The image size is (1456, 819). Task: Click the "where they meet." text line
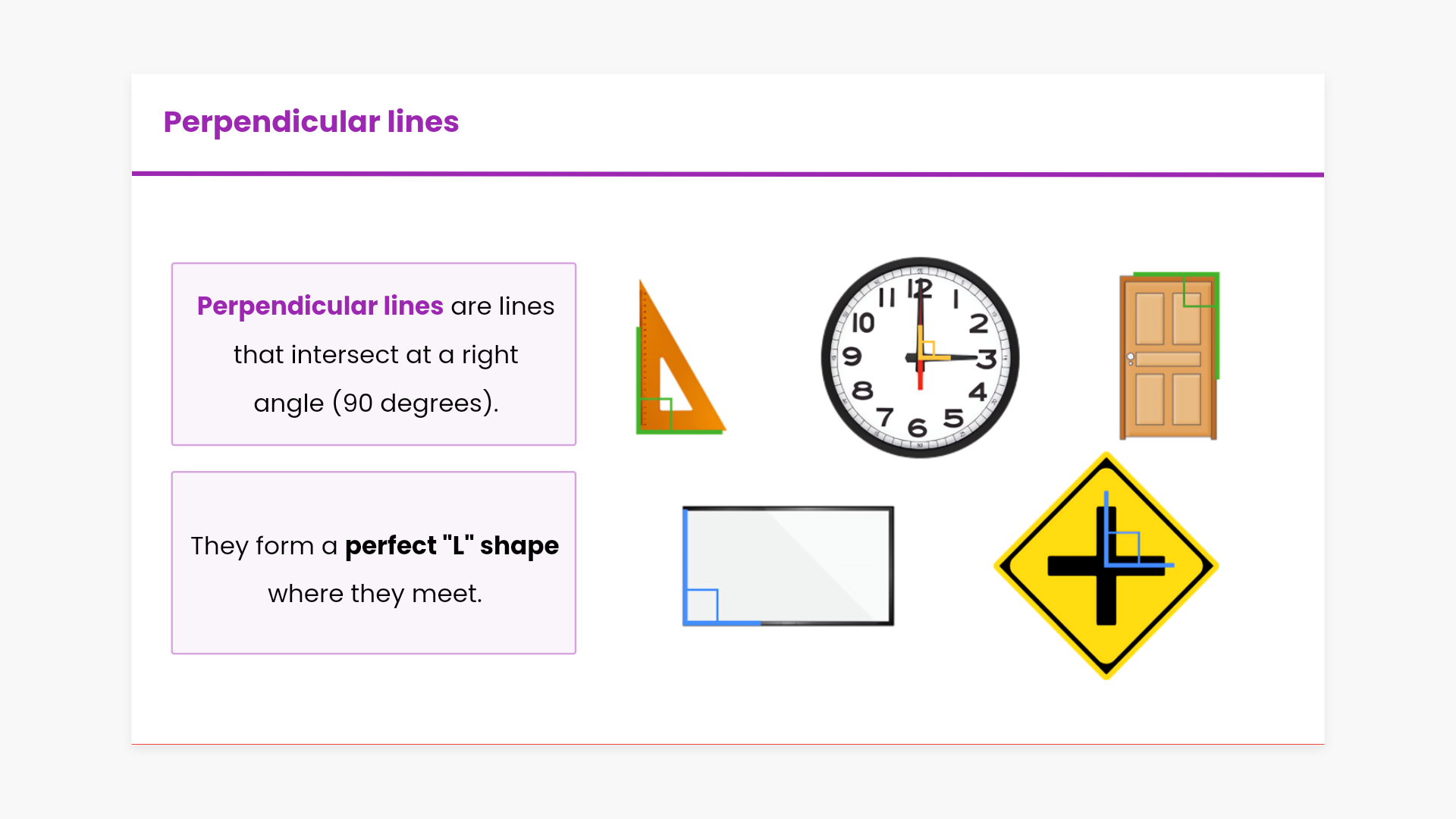375,593
